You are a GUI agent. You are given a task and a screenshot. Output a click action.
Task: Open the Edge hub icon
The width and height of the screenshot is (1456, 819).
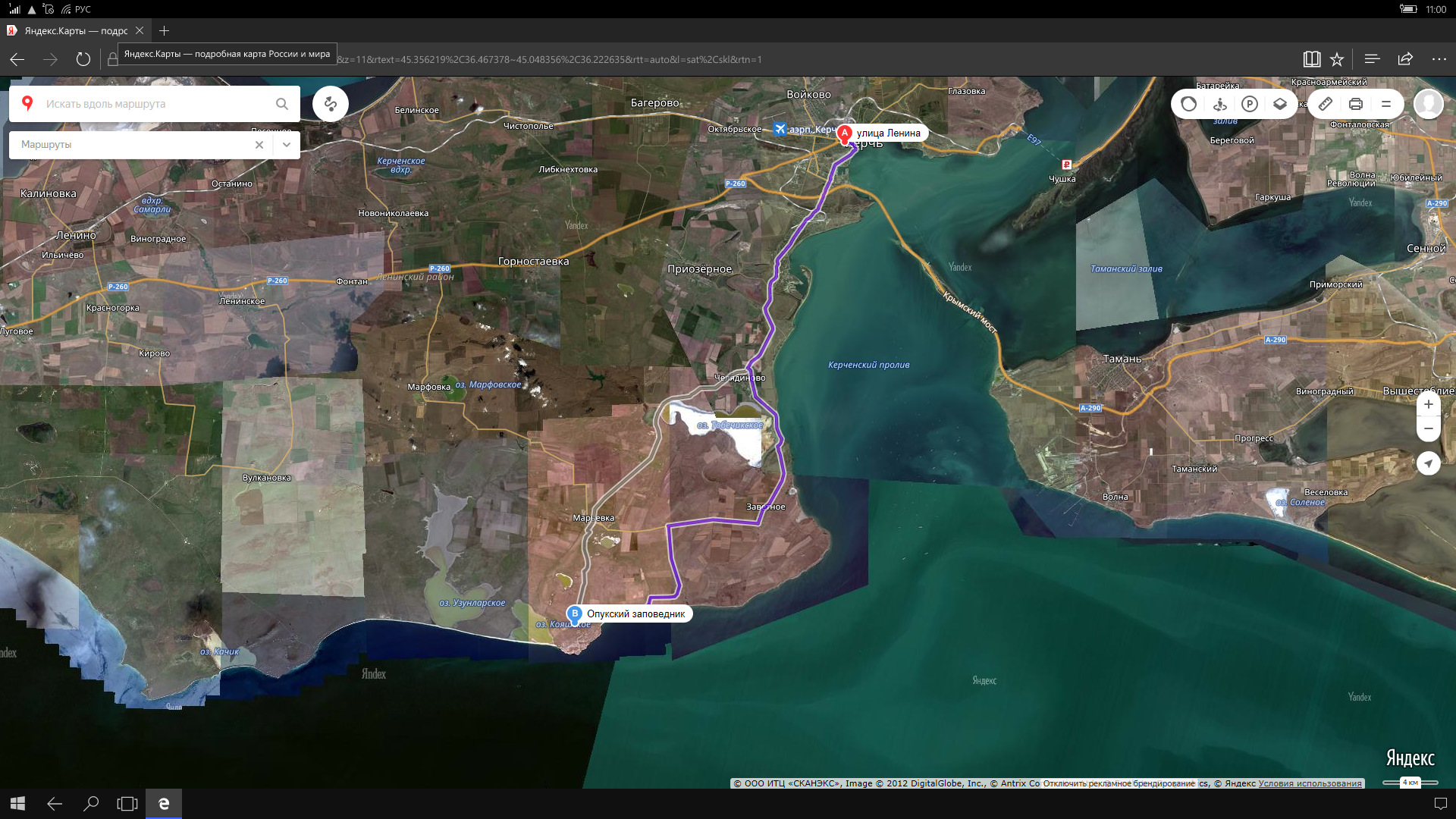pos(1372,59)
